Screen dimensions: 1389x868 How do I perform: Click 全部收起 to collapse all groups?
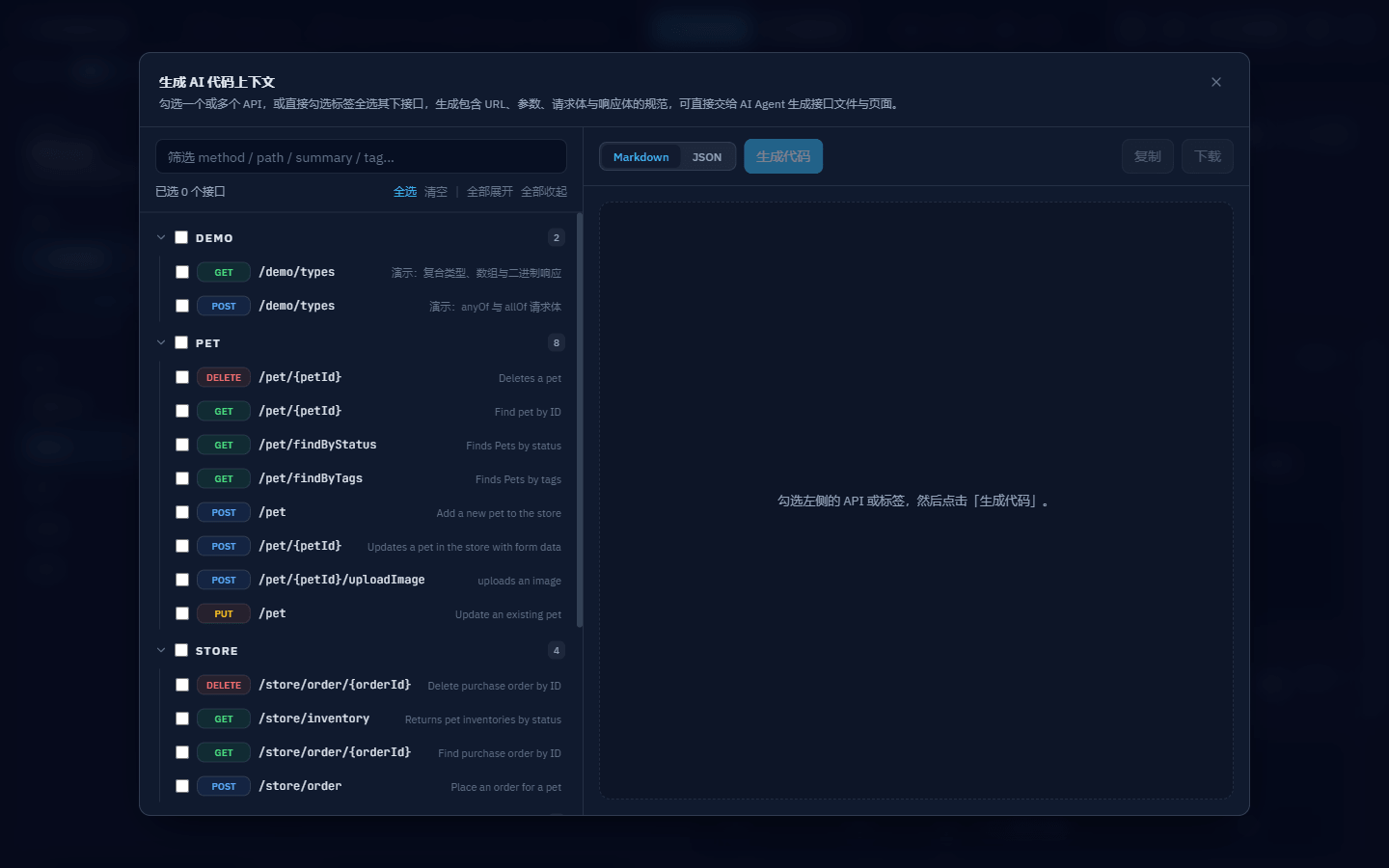pos(544,192)
